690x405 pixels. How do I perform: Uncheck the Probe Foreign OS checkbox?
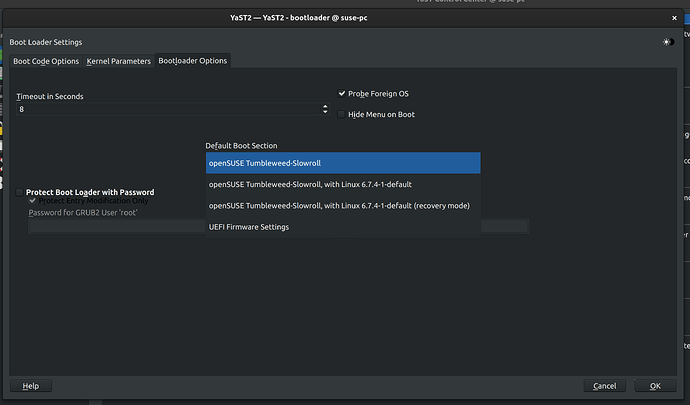pos(341,93)
